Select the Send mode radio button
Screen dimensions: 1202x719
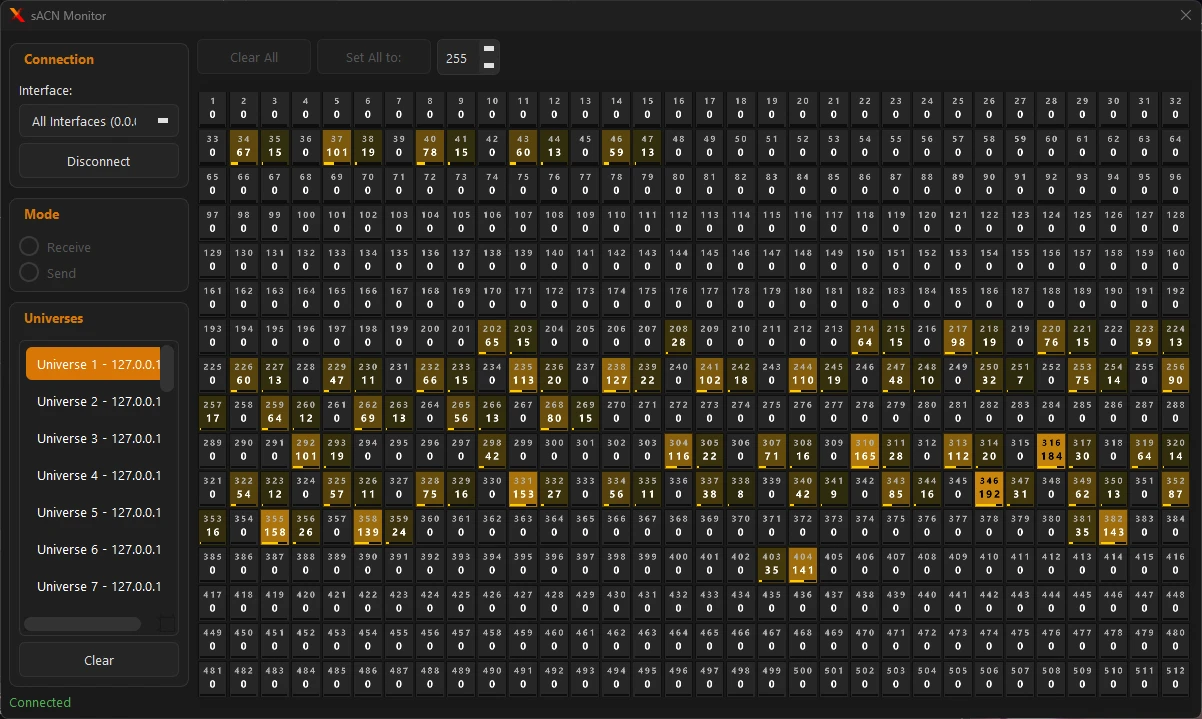coord(29,273)
